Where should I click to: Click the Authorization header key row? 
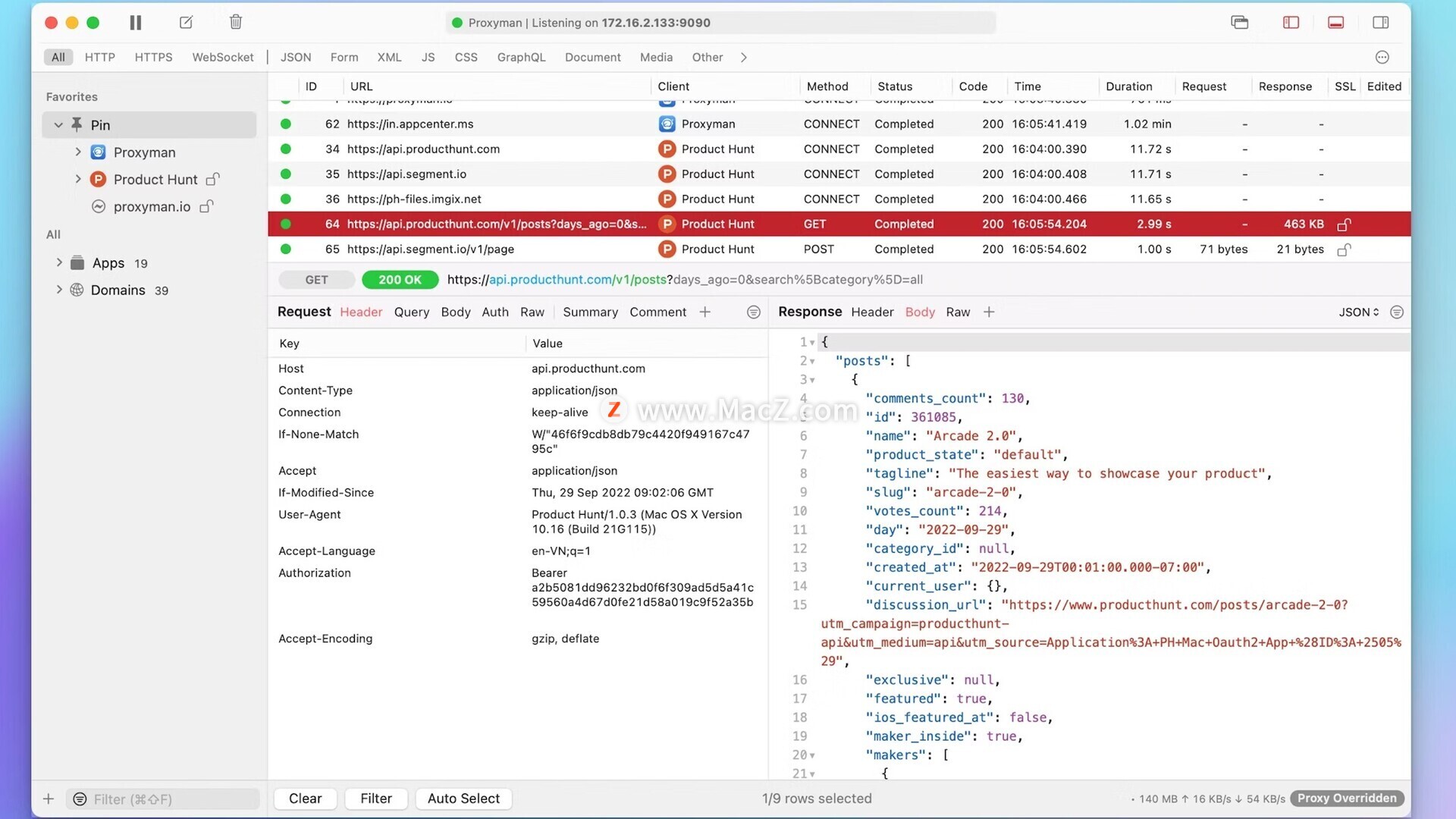[315, 573]
